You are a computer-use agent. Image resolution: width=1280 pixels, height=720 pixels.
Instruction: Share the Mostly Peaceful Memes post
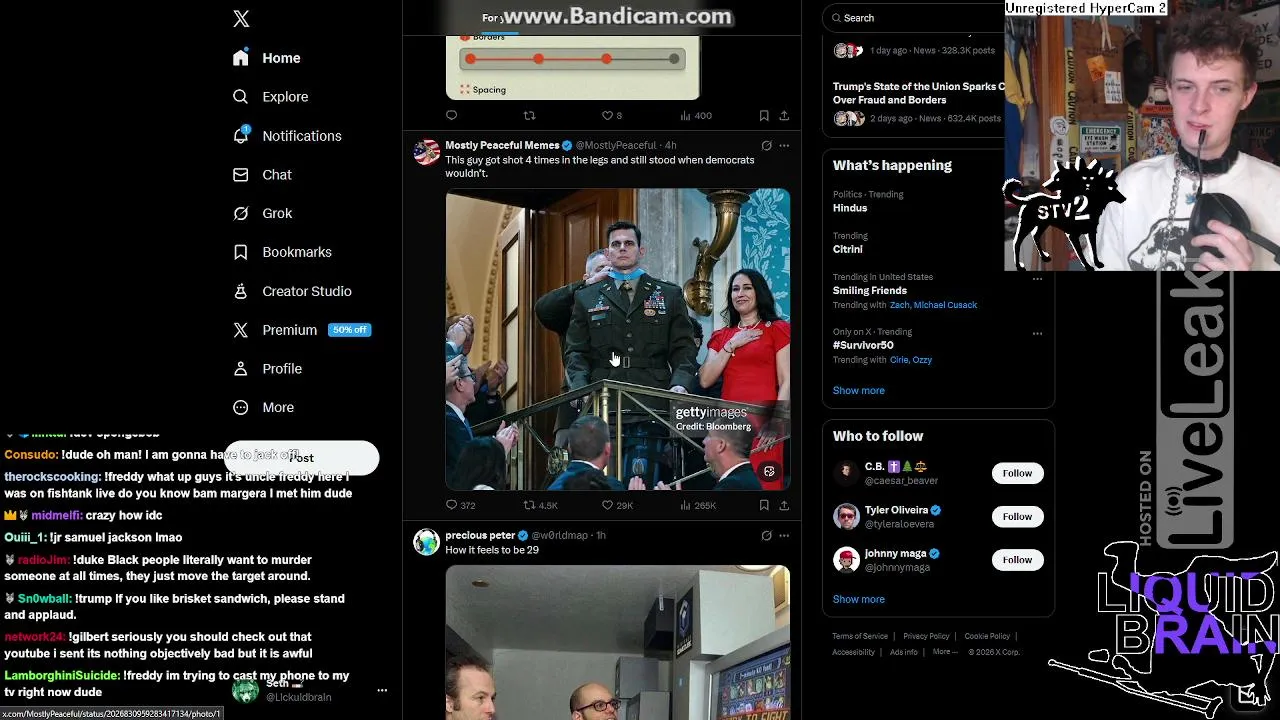[784, 506]
